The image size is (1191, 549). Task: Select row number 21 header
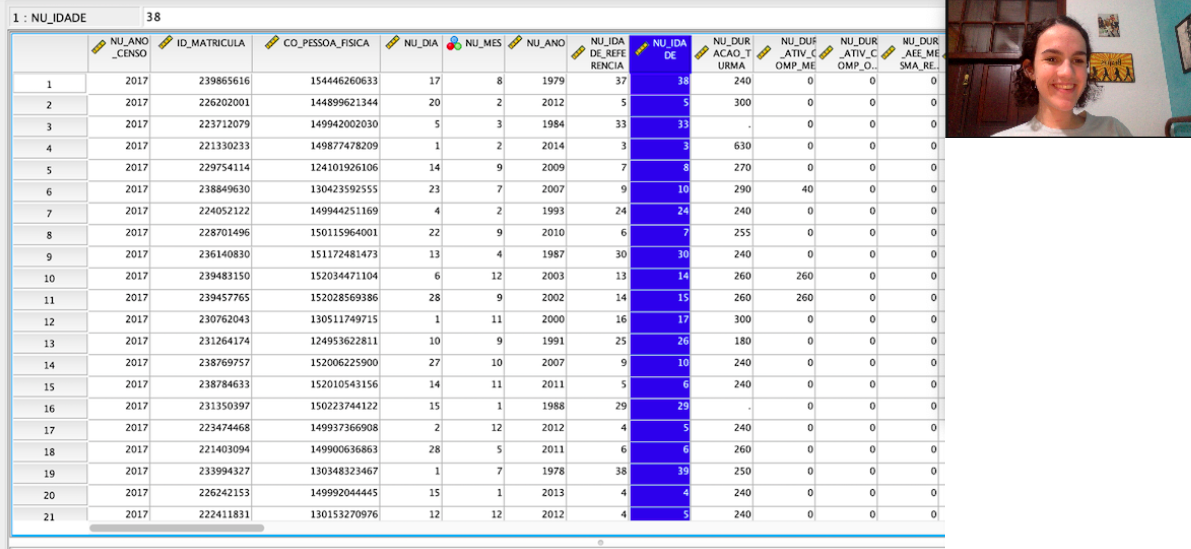point(49,516)
